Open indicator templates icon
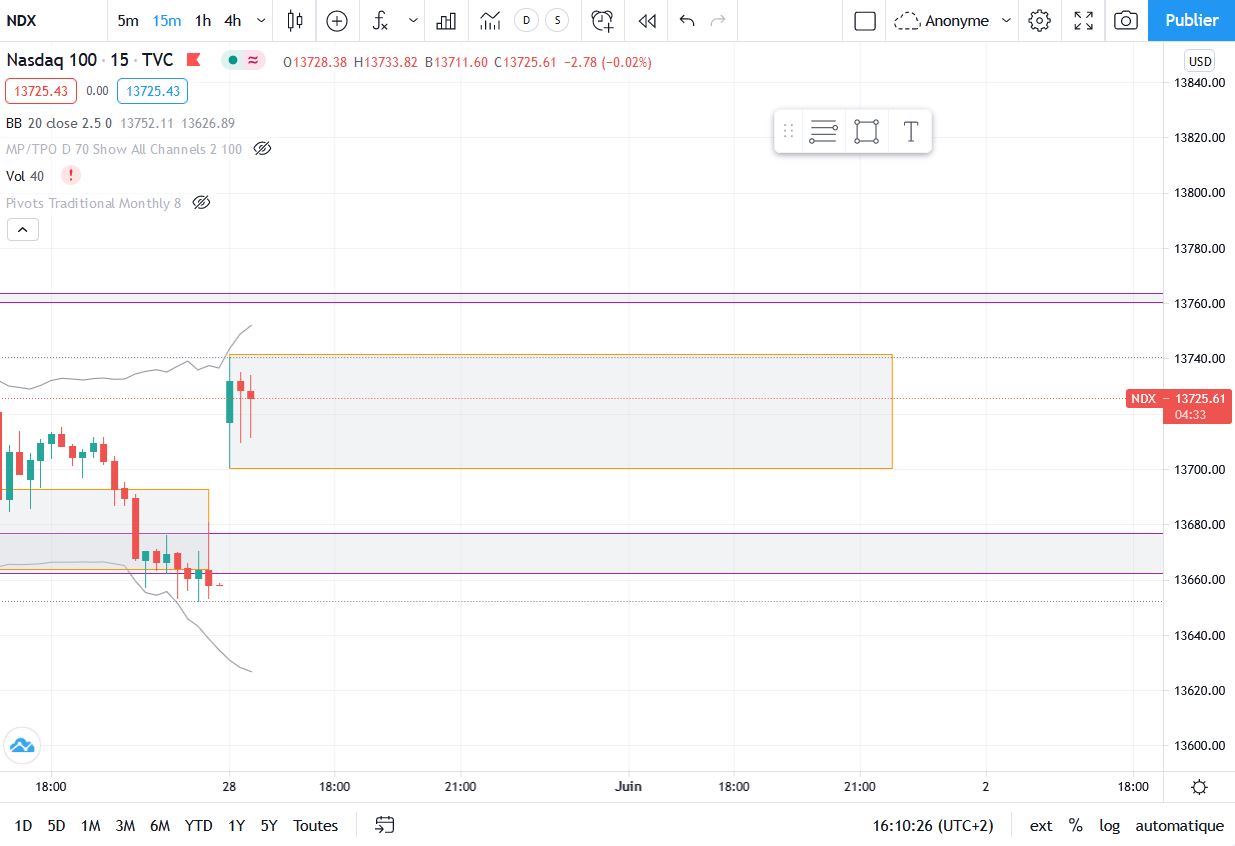This screenshot has width=1235, height=846. [490, 20]
